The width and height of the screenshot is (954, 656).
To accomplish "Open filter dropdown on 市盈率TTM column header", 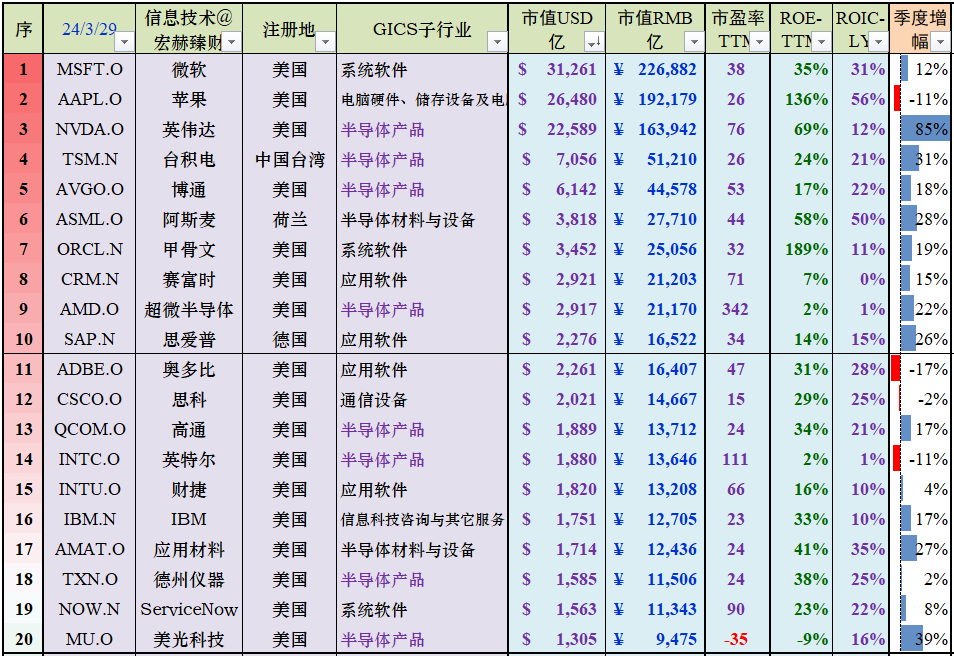I will coord(759,42).
